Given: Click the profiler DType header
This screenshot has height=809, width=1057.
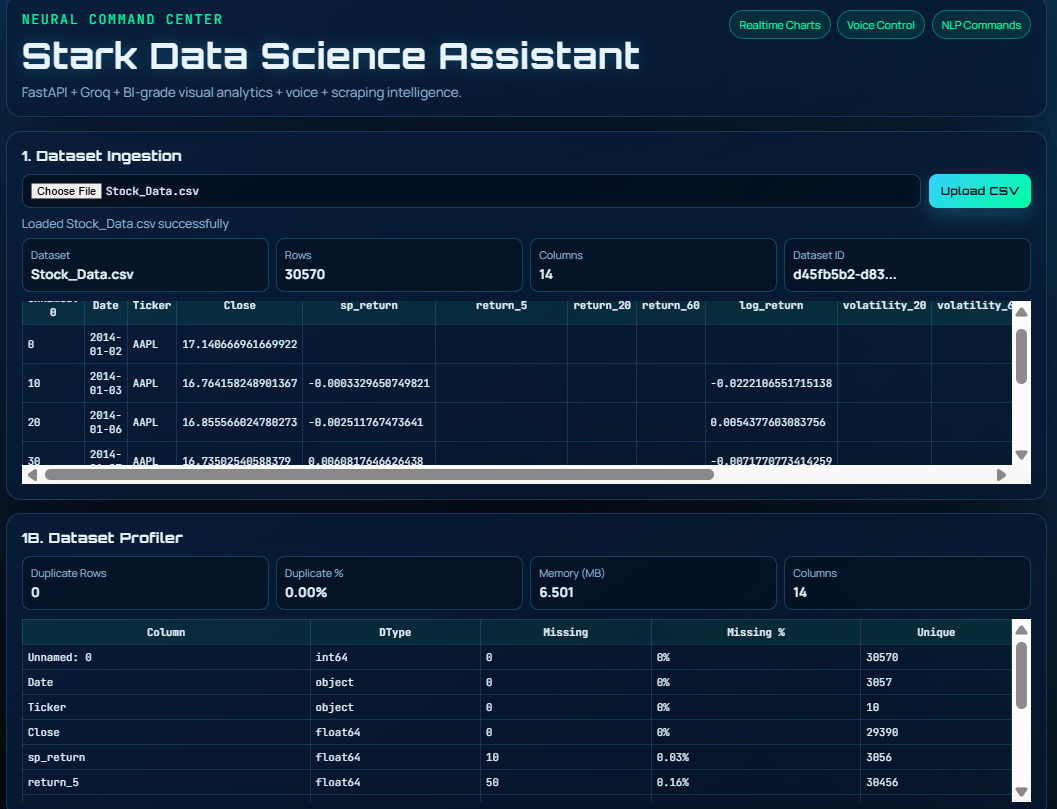Looking at the screenshot, I should click(x=395, y=632).
